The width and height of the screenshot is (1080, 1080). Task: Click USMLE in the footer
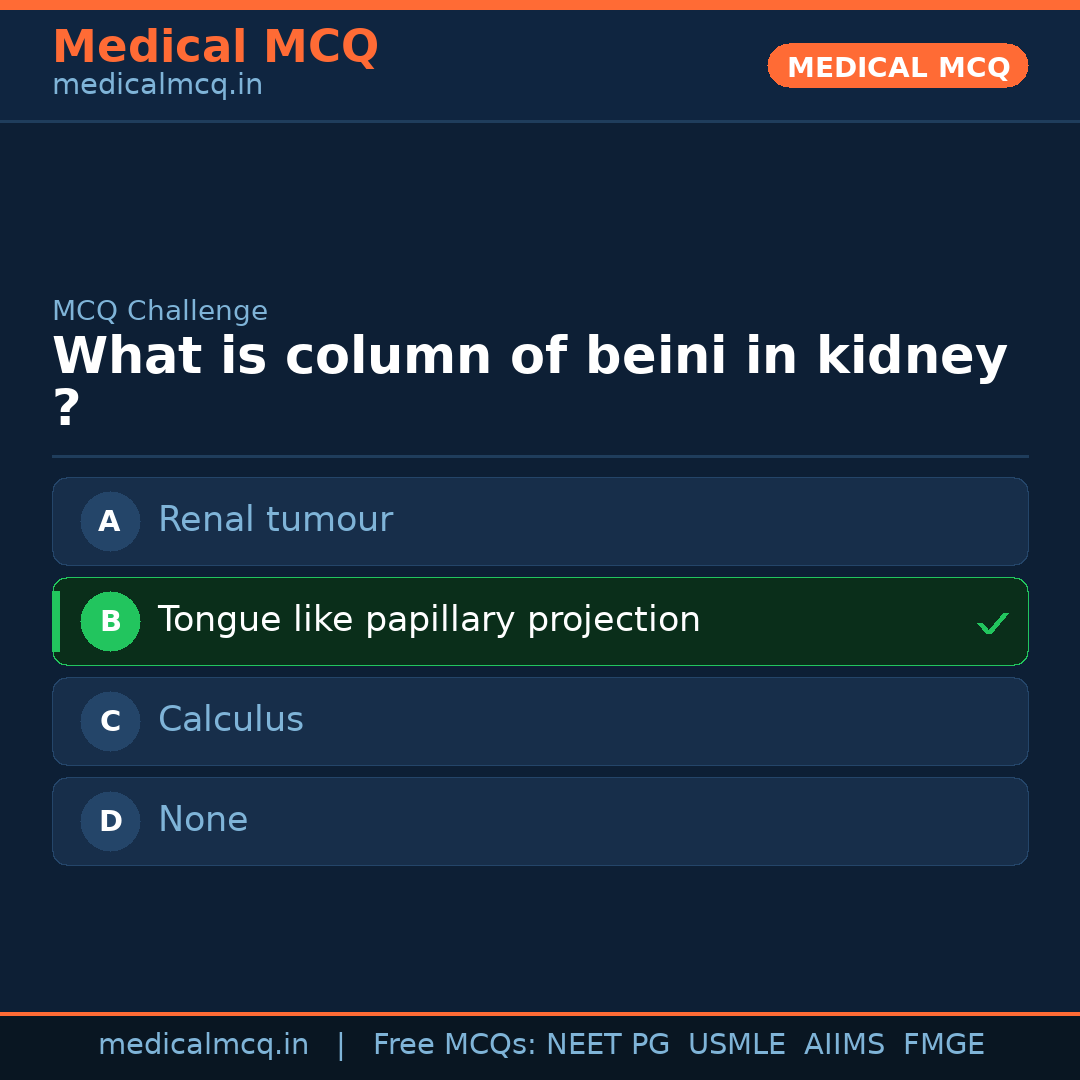736,1045
